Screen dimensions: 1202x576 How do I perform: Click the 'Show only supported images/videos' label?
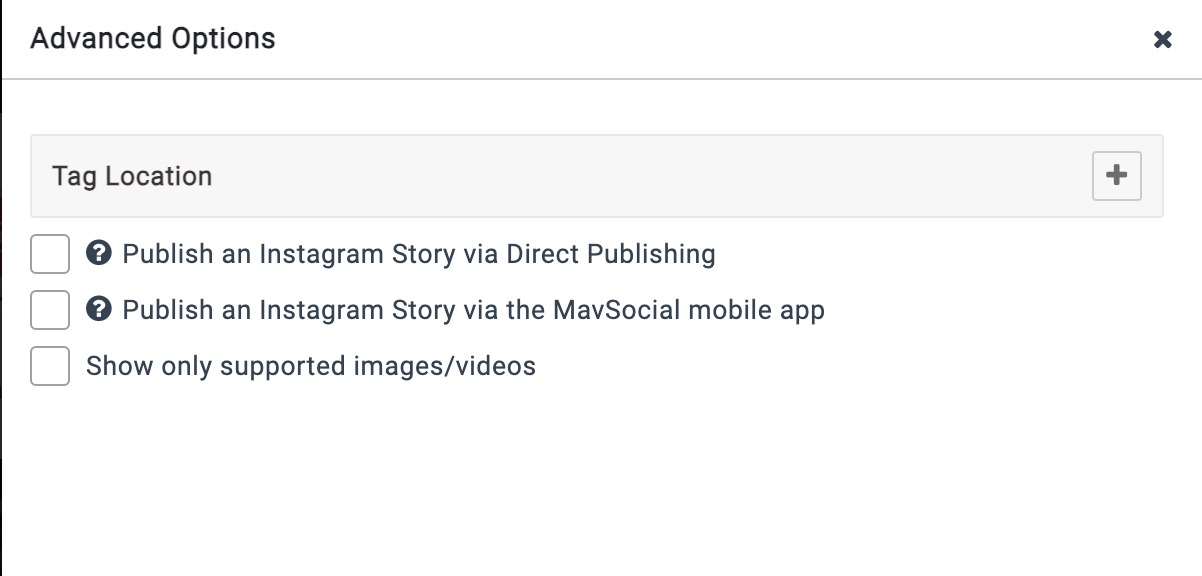[310, 366]
